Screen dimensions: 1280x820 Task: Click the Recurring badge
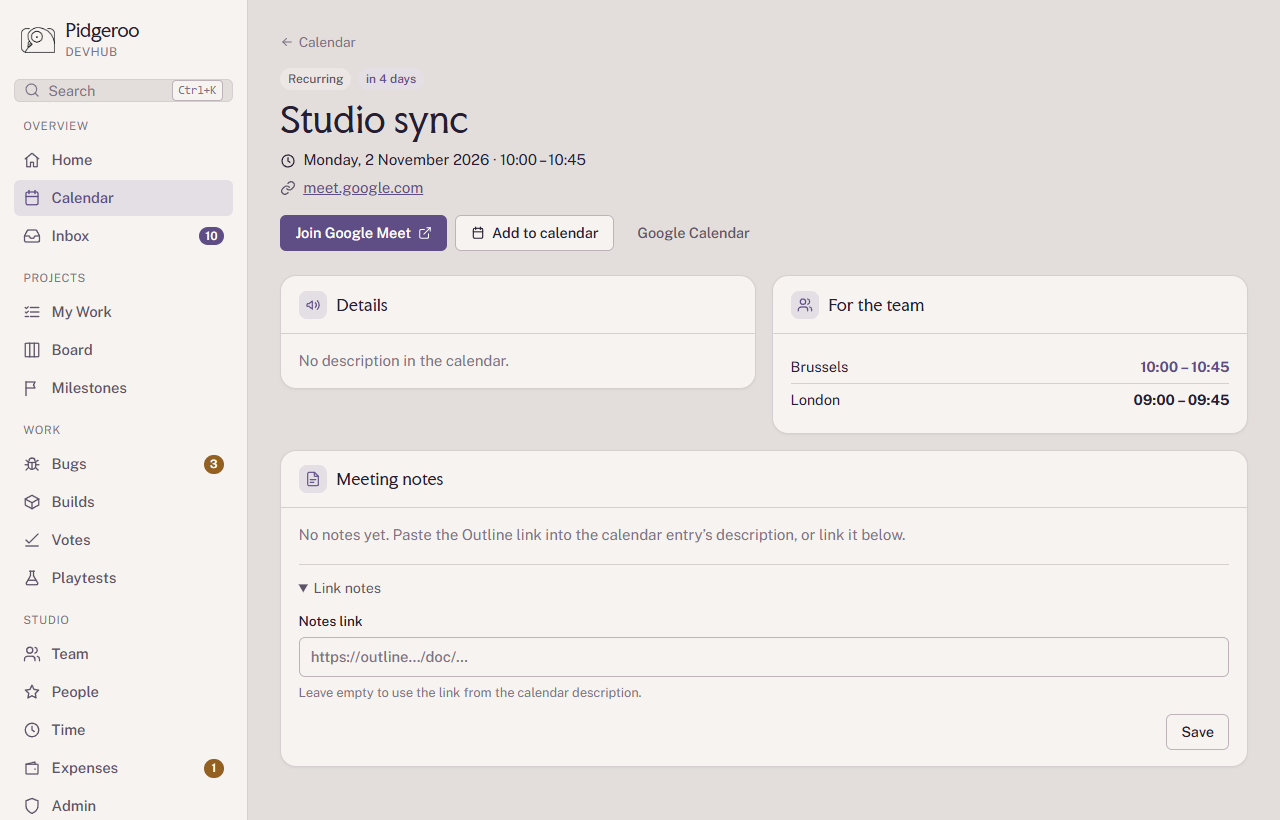(x=316, y=79)
